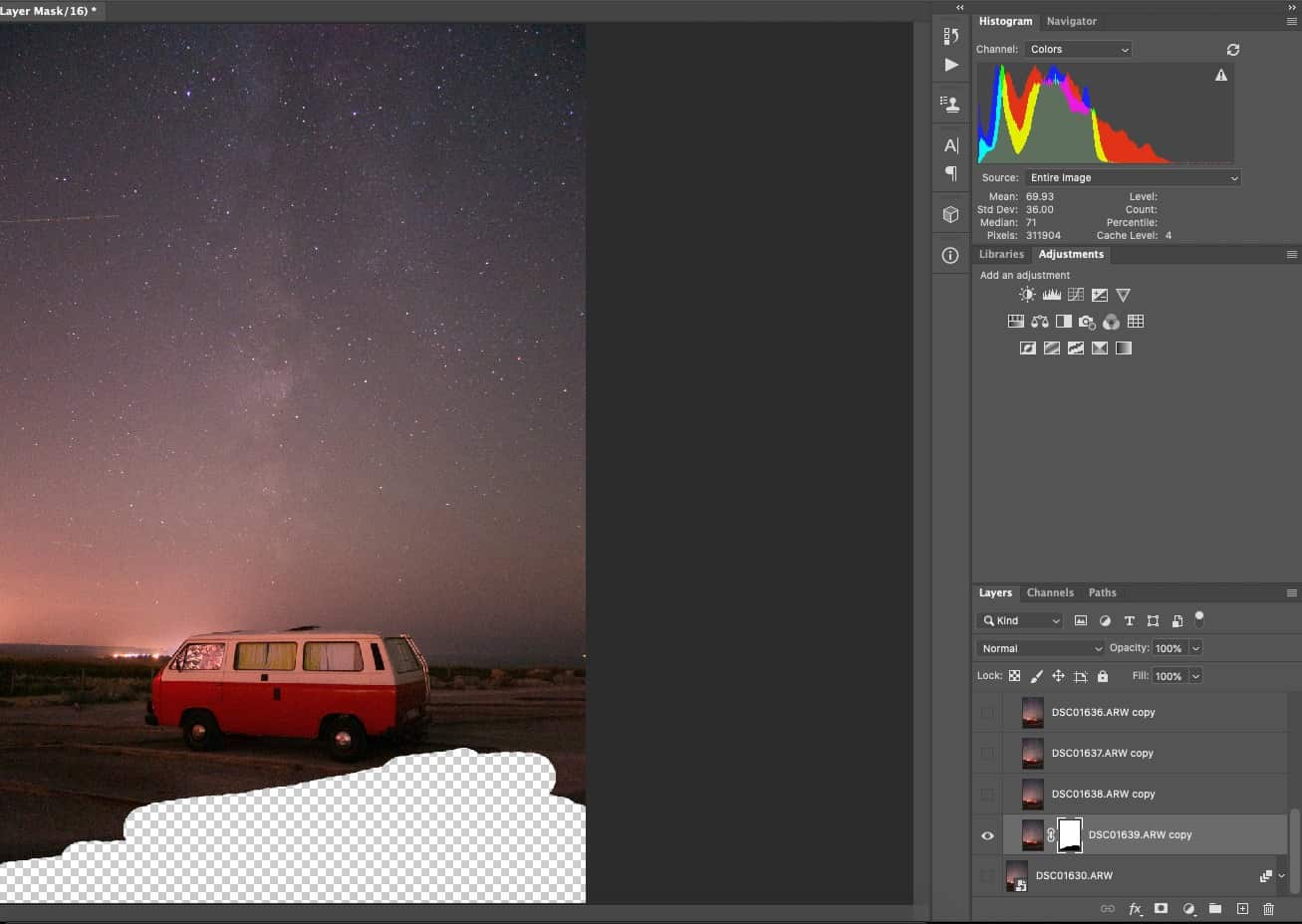Refresh the histogram data

click(x=1232, y=49)
